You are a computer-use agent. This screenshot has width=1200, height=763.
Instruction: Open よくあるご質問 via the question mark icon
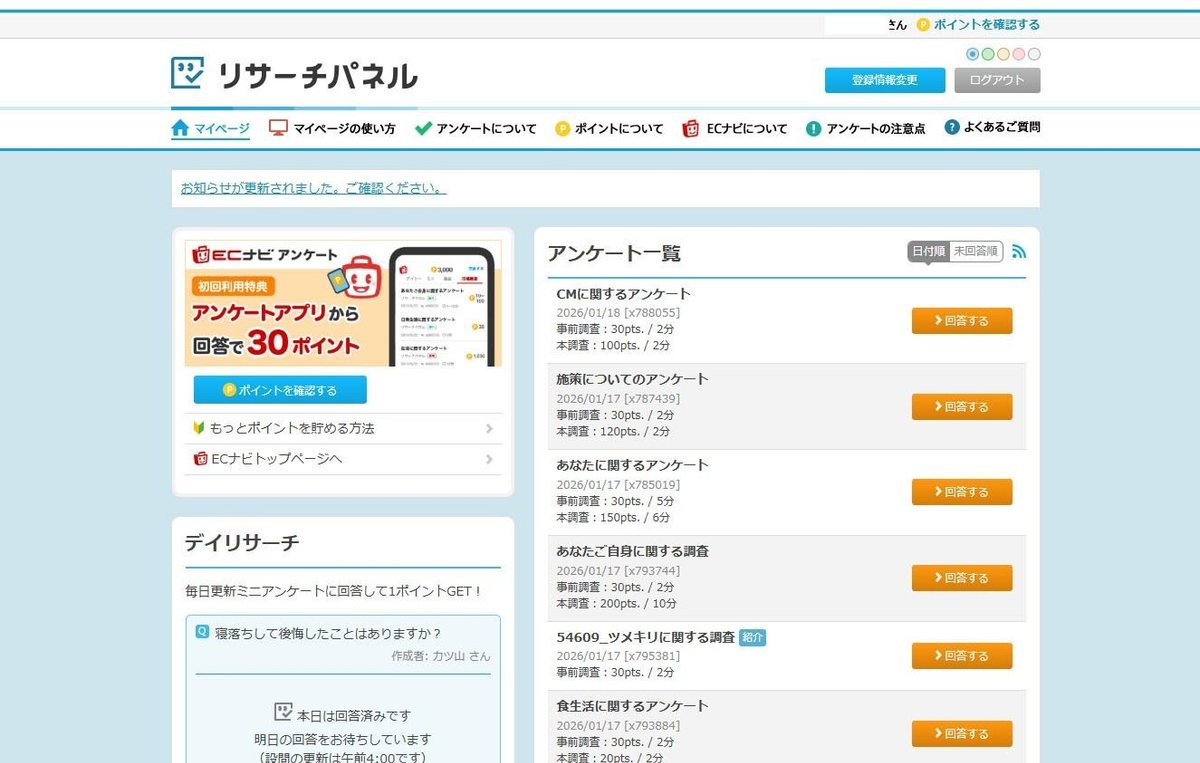pos(951,128)
